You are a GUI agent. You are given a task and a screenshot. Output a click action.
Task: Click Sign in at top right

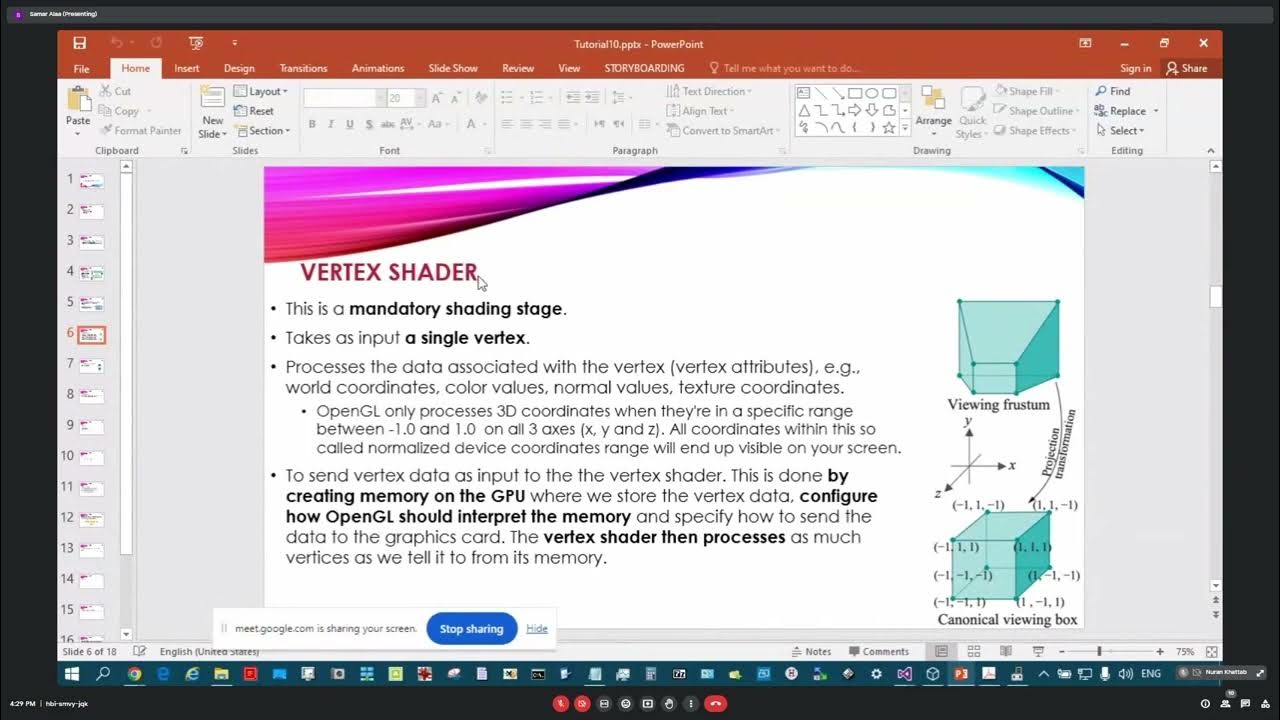click(1135, 68)
